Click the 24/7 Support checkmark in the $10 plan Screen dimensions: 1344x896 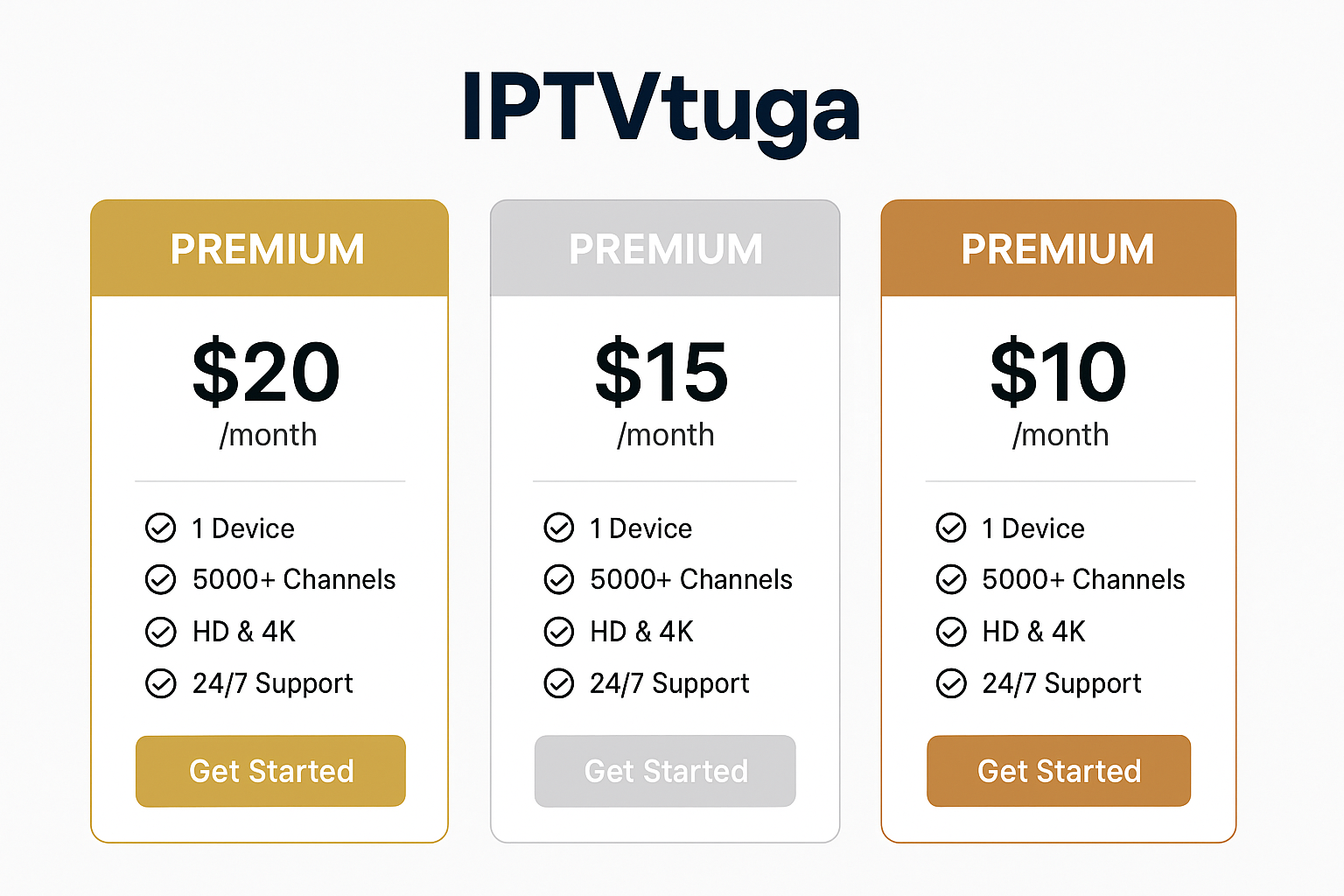point(951,683)
